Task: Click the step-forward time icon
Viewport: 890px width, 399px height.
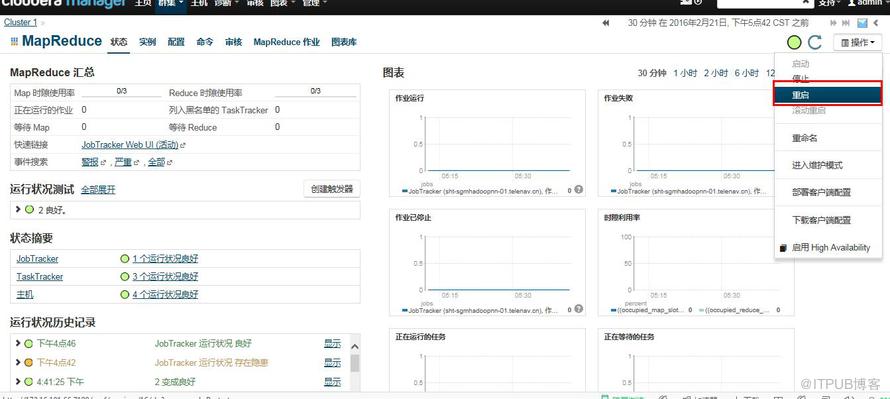Action: pyautogui.click(x=833, y=23)
